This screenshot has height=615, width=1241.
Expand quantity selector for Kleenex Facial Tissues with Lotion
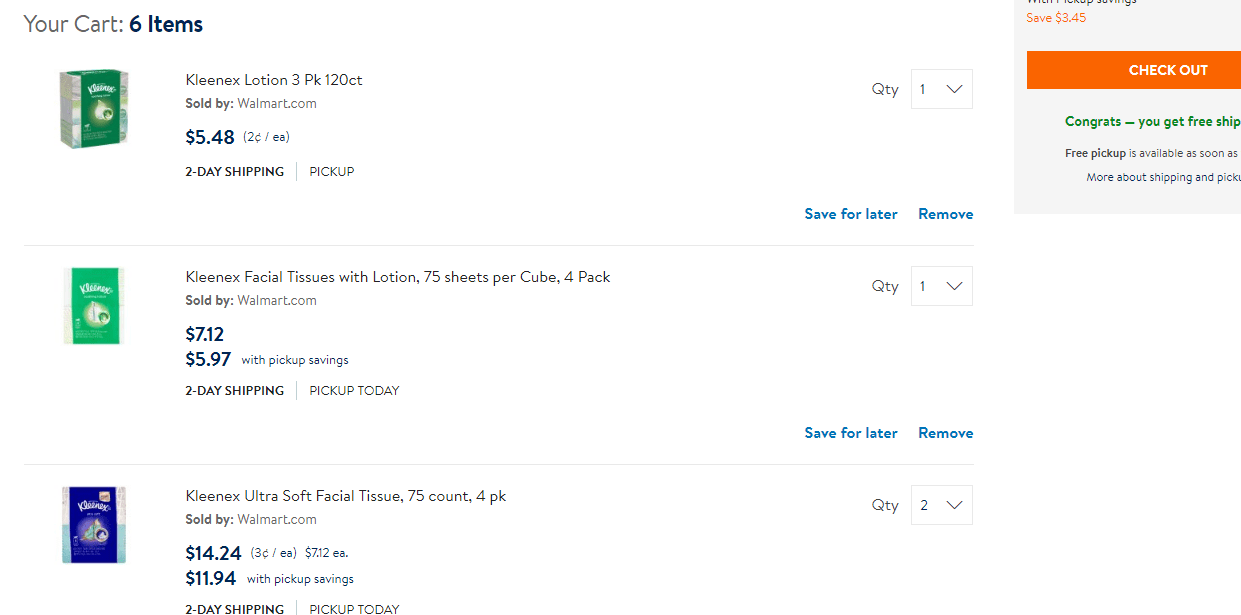point(941,286)
